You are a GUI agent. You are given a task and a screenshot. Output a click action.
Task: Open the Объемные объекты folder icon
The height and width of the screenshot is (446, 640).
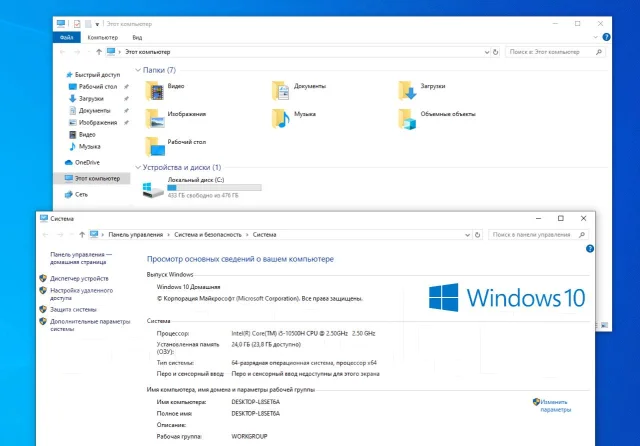[408, 119]
